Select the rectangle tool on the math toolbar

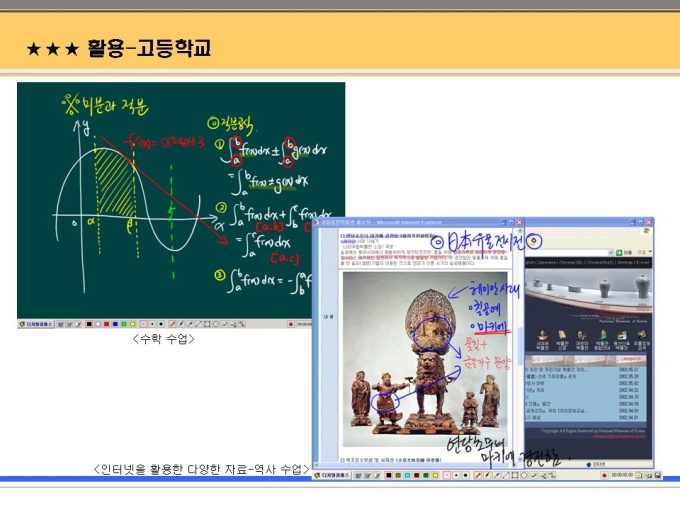207,324
